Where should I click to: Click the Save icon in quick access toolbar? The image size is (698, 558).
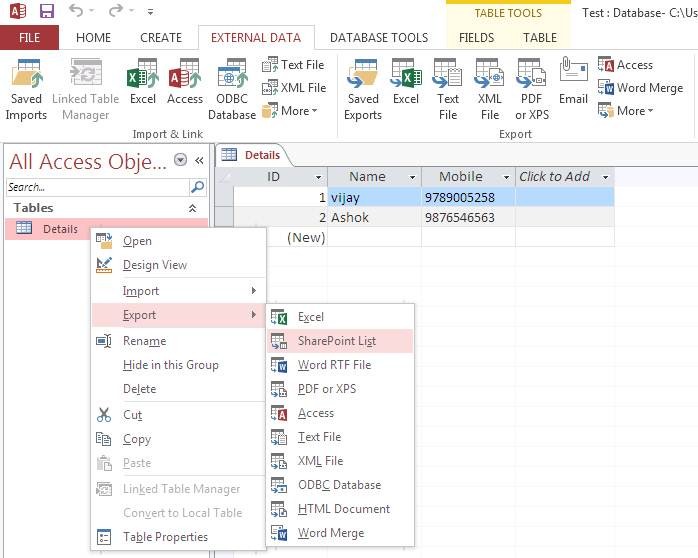click(46, 11)
